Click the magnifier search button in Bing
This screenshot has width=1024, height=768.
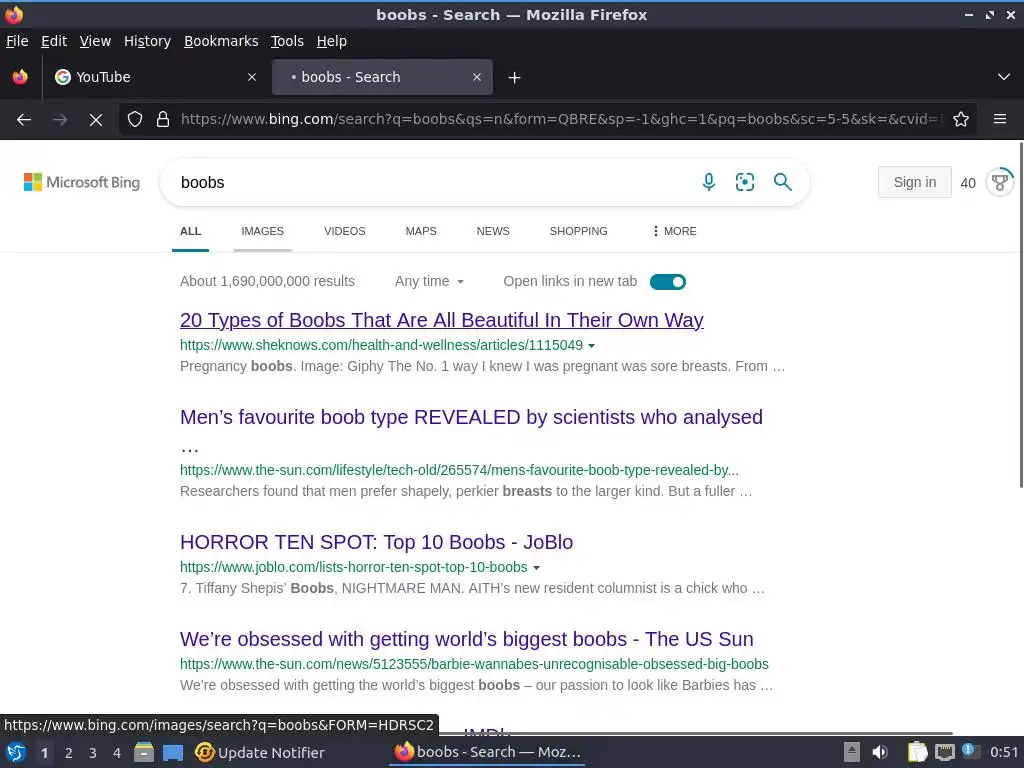point(782,182)
